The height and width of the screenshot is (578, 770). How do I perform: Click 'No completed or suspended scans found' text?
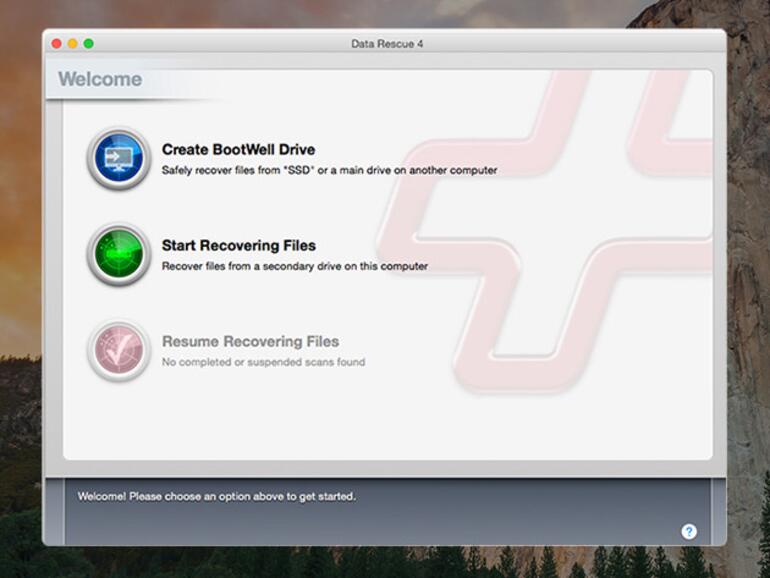263,362
